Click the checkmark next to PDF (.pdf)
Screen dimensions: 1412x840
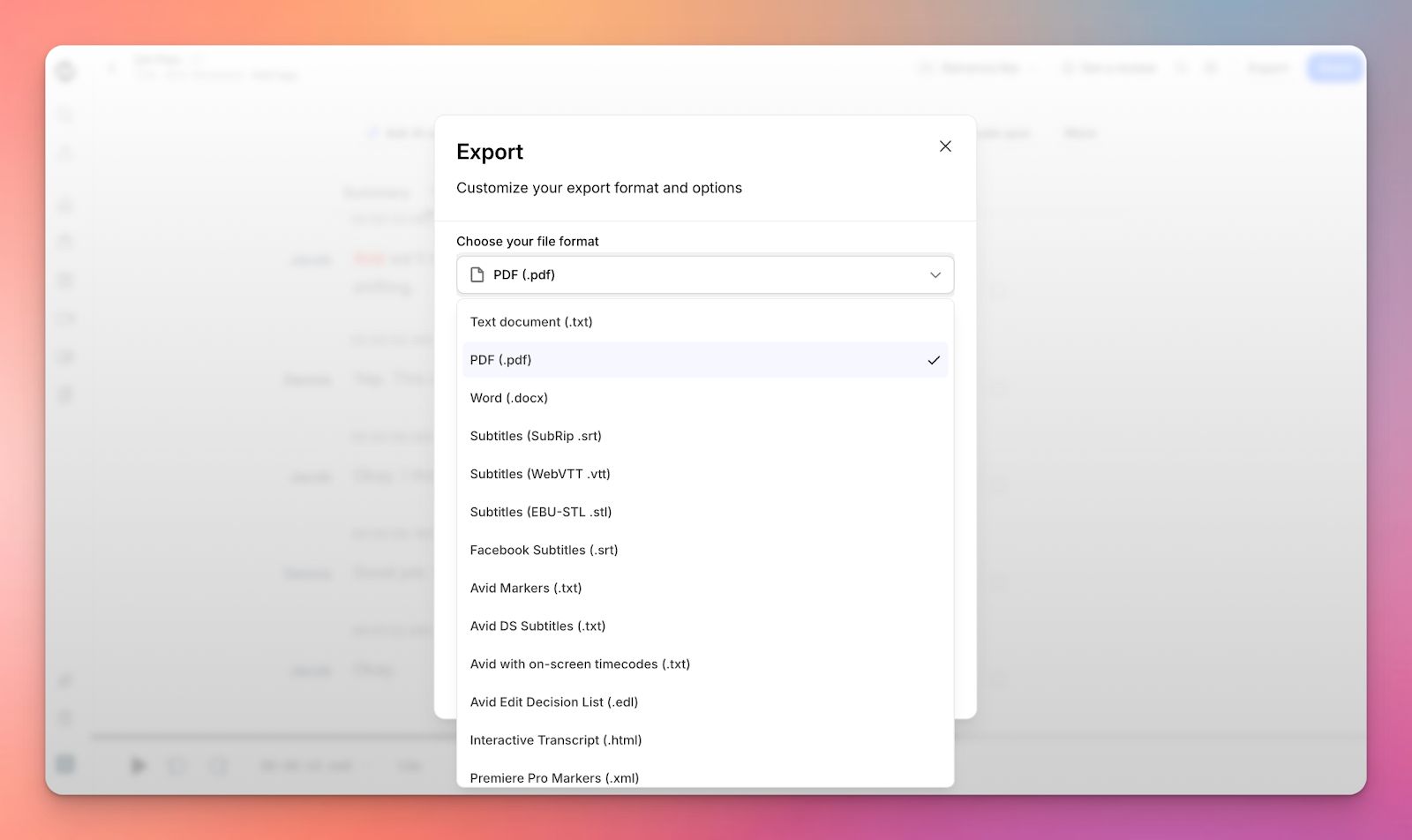[934, 360]
